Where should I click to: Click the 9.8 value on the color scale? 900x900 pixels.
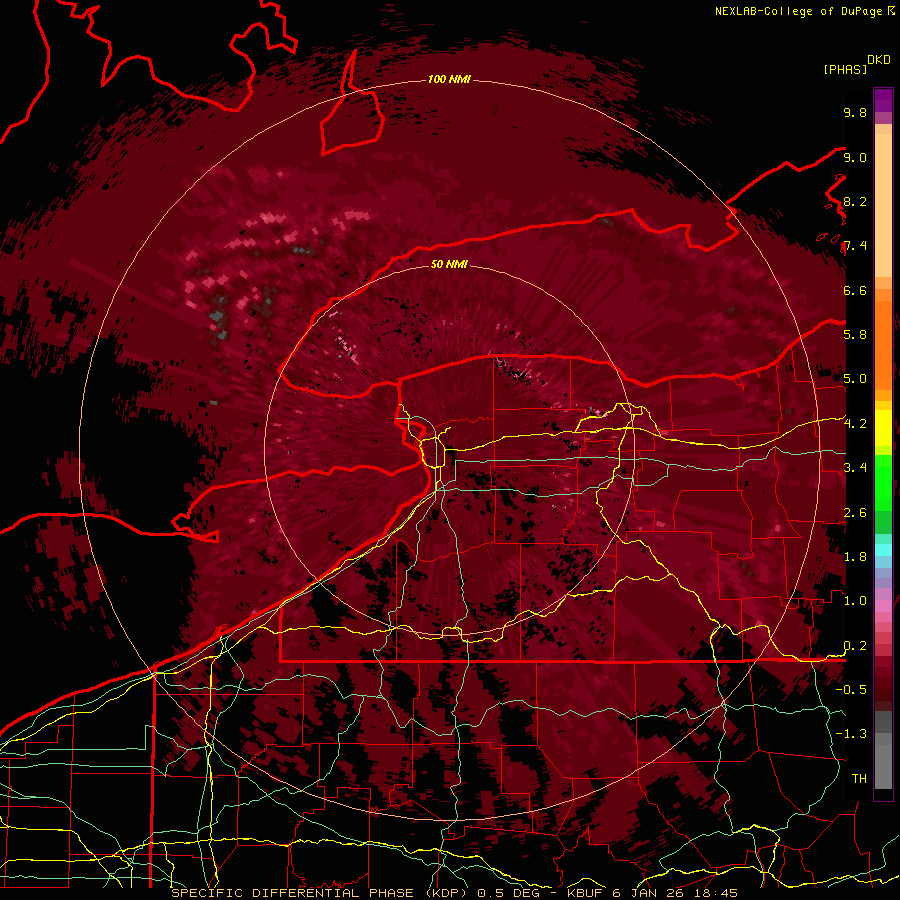tap(855, 112)
